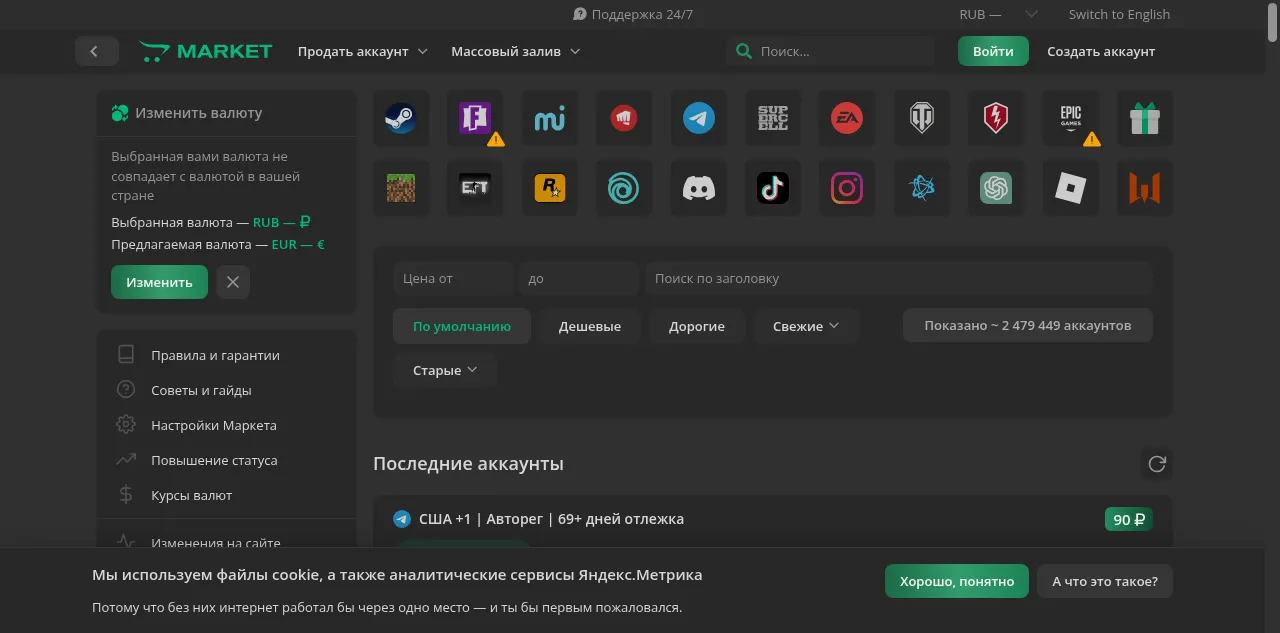Select the default sorting option
This screenshot has width=1280, height=633.
[462, 326]
